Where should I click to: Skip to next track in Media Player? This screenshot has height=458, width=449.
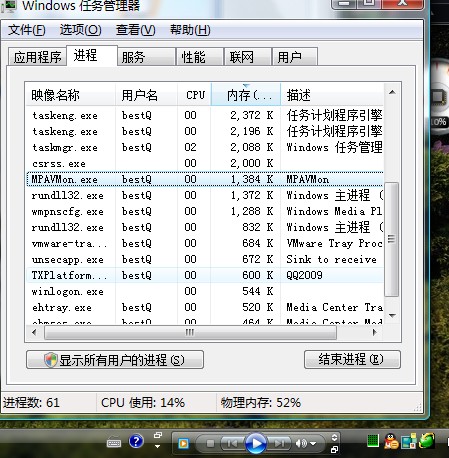tap(280, 443)
